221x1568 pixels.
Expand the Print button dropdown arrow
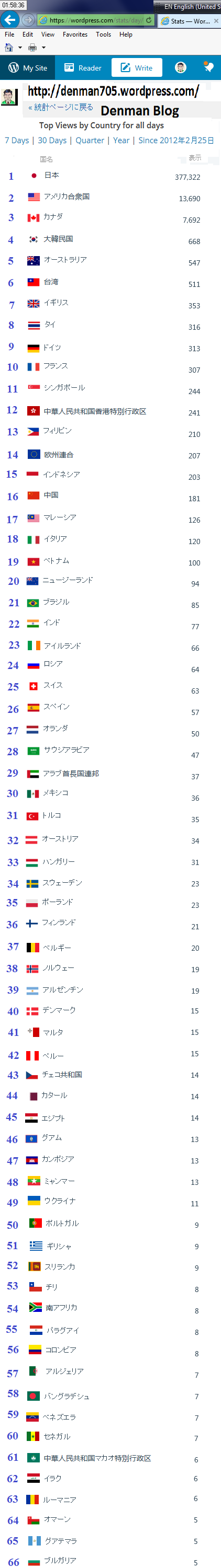(x=43, y=48)
